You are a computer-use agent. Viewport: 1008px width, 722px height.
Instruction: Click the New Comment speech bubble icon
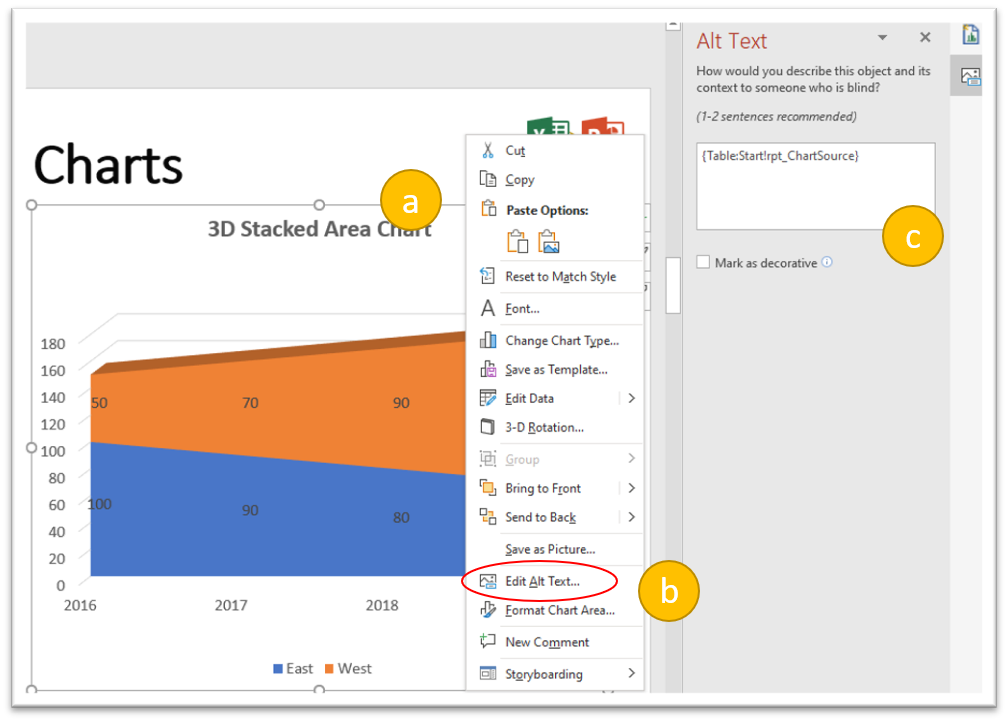[x=488, y=642]
